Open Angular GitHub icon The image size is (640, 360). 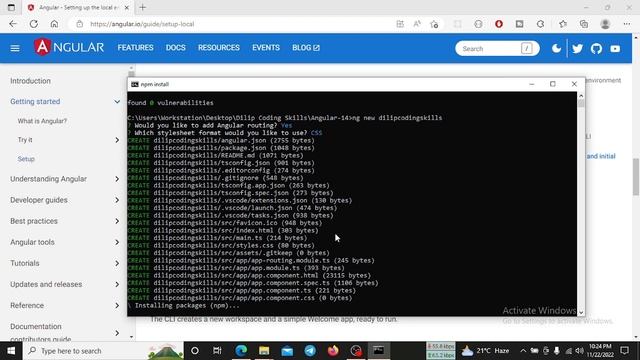[596, 49]
